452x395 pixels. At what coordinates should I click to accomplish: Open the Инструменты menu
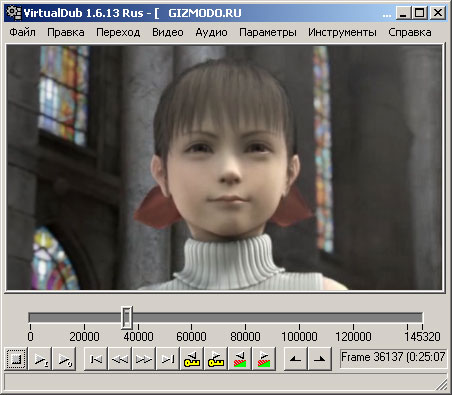pyautogui.click(x=342, y=32)
